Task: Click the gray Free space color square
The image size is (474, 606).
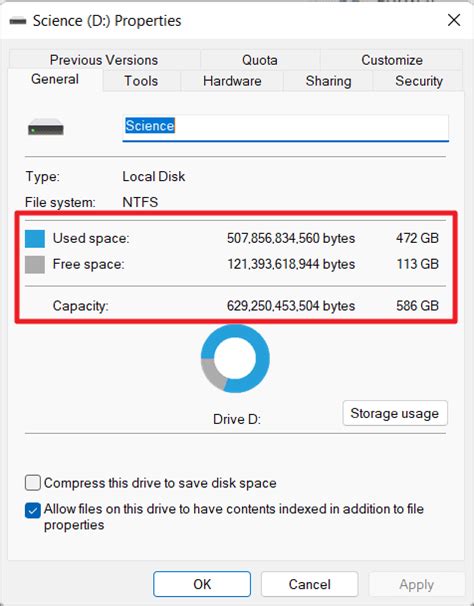Action: point(35,265)
